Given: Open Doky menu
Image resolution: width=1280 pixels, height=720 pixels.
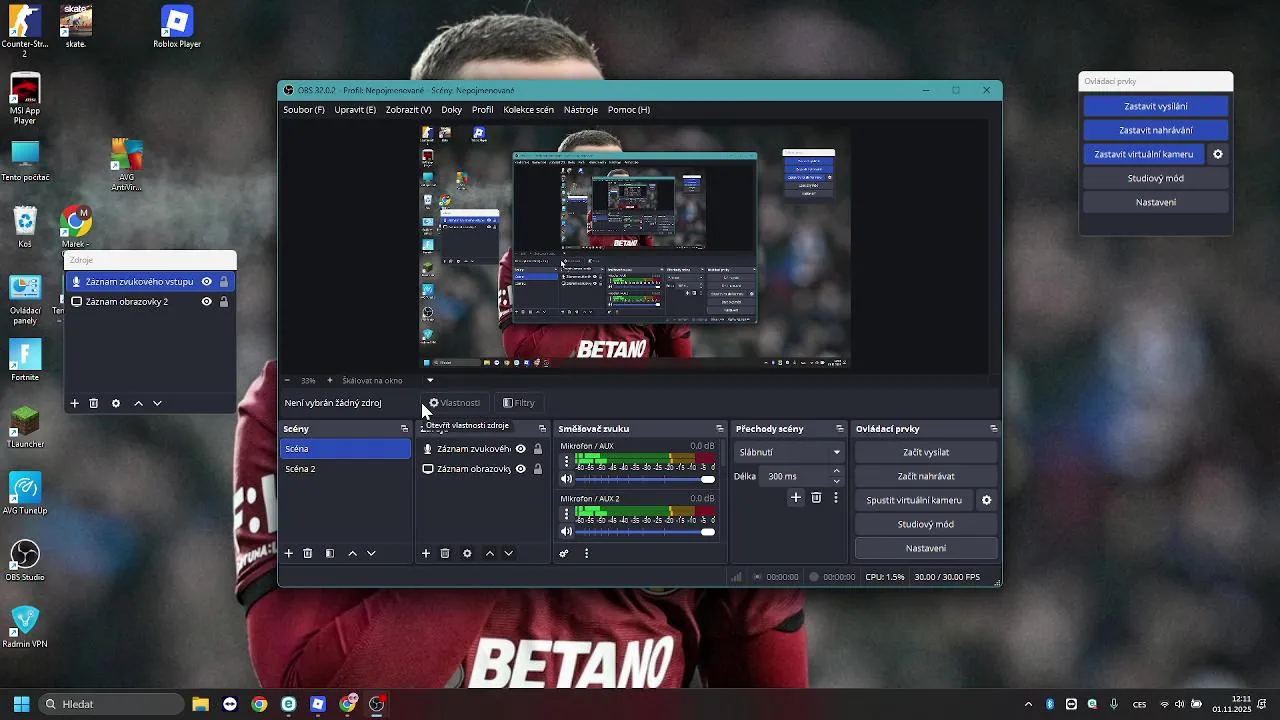Looking at the screenshot, I should [x=452, y=110].
